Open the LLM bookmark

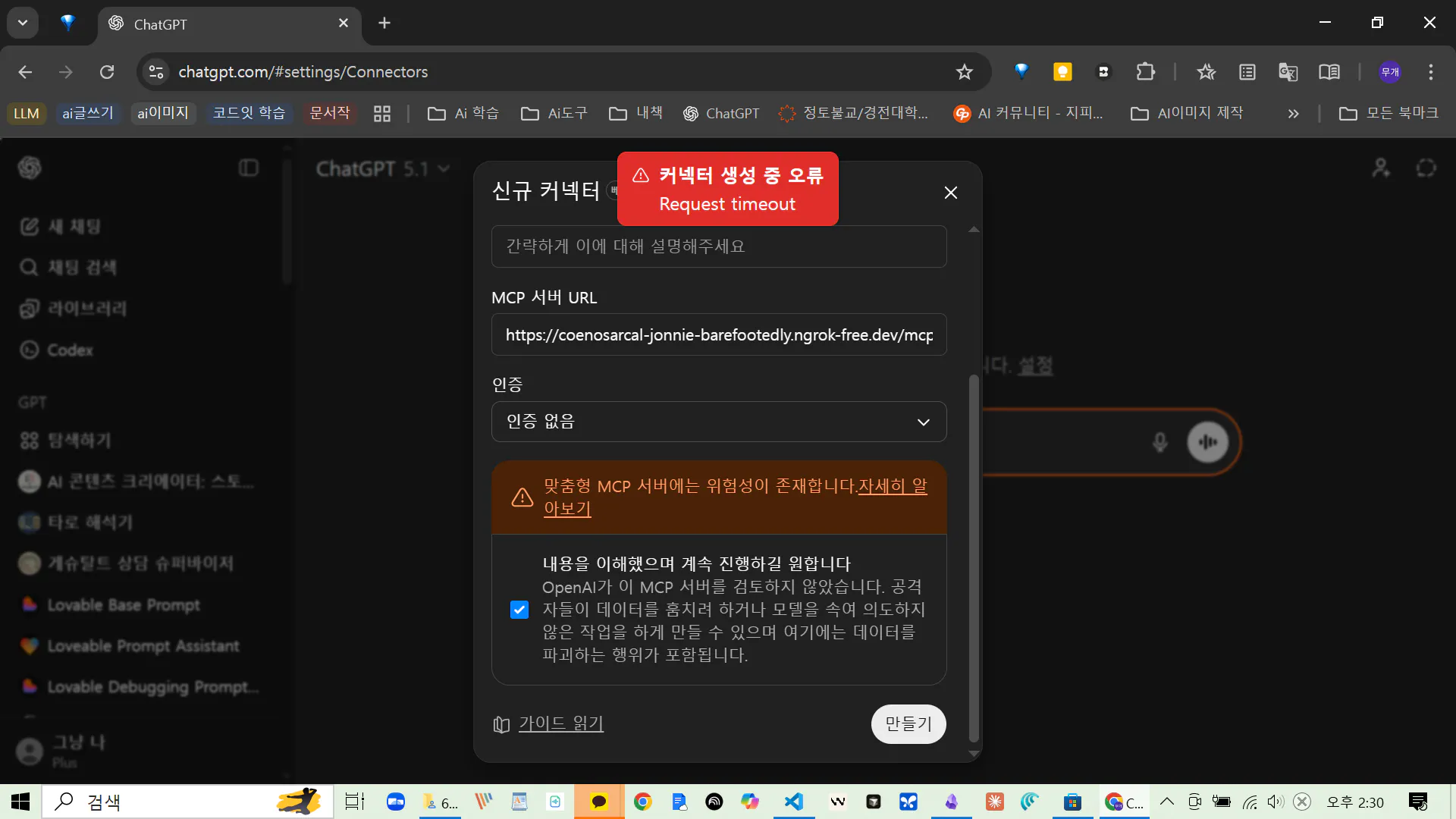click(27, 113)
